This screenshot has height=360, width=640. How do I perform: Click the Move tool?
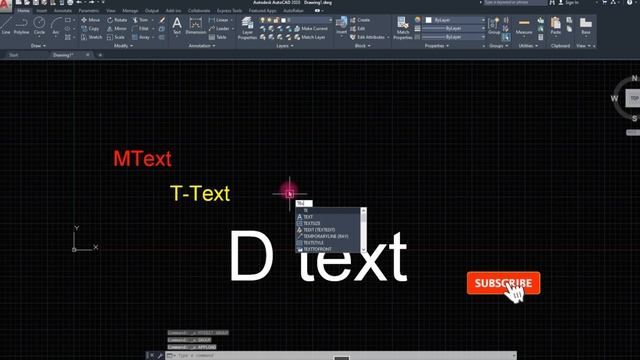(91, 20)
